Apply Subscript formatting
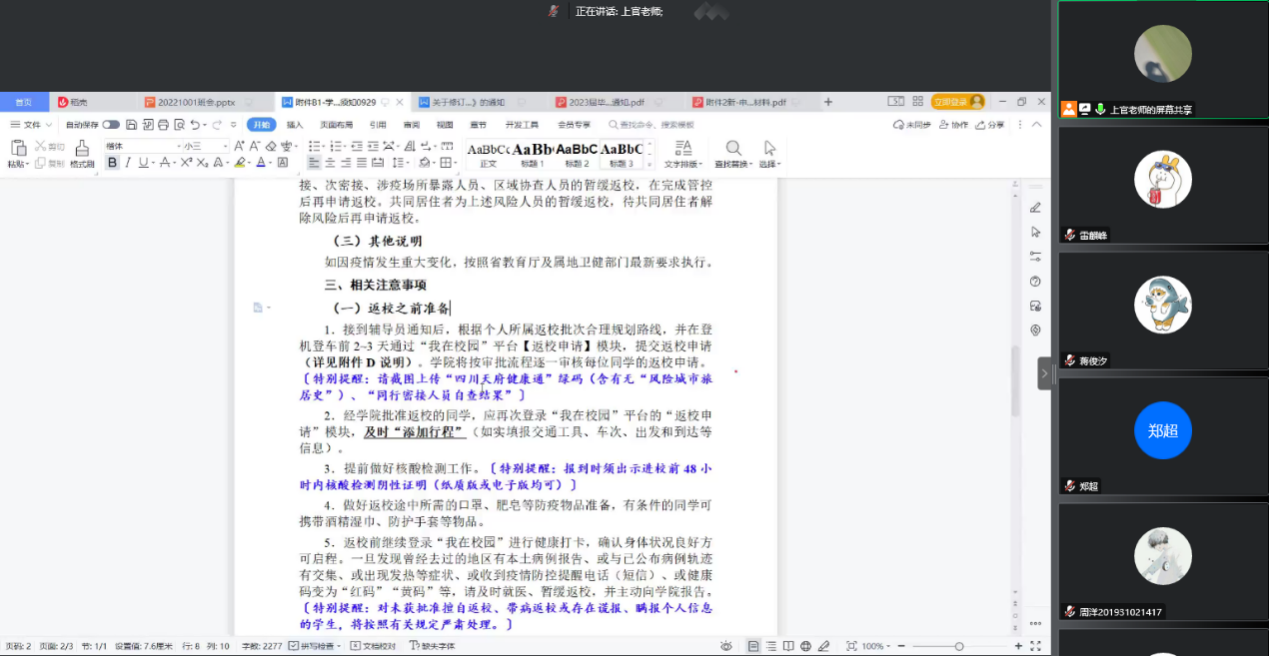 click(200, 163)
